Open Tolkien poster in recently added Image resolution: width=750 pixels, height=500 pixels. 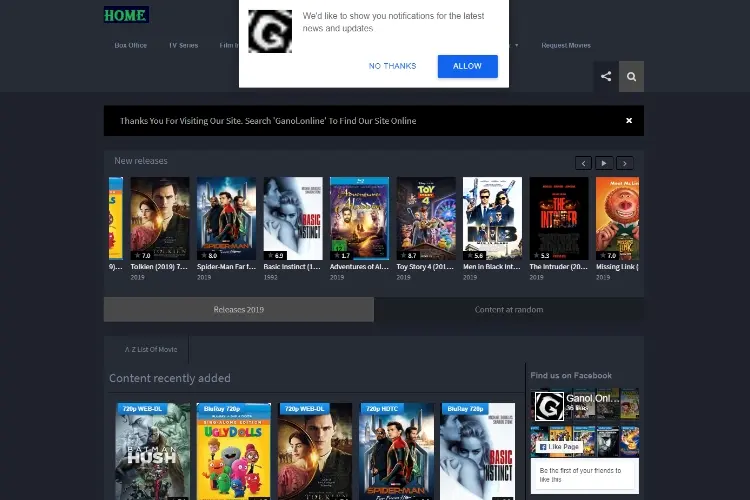pos(315,451)
